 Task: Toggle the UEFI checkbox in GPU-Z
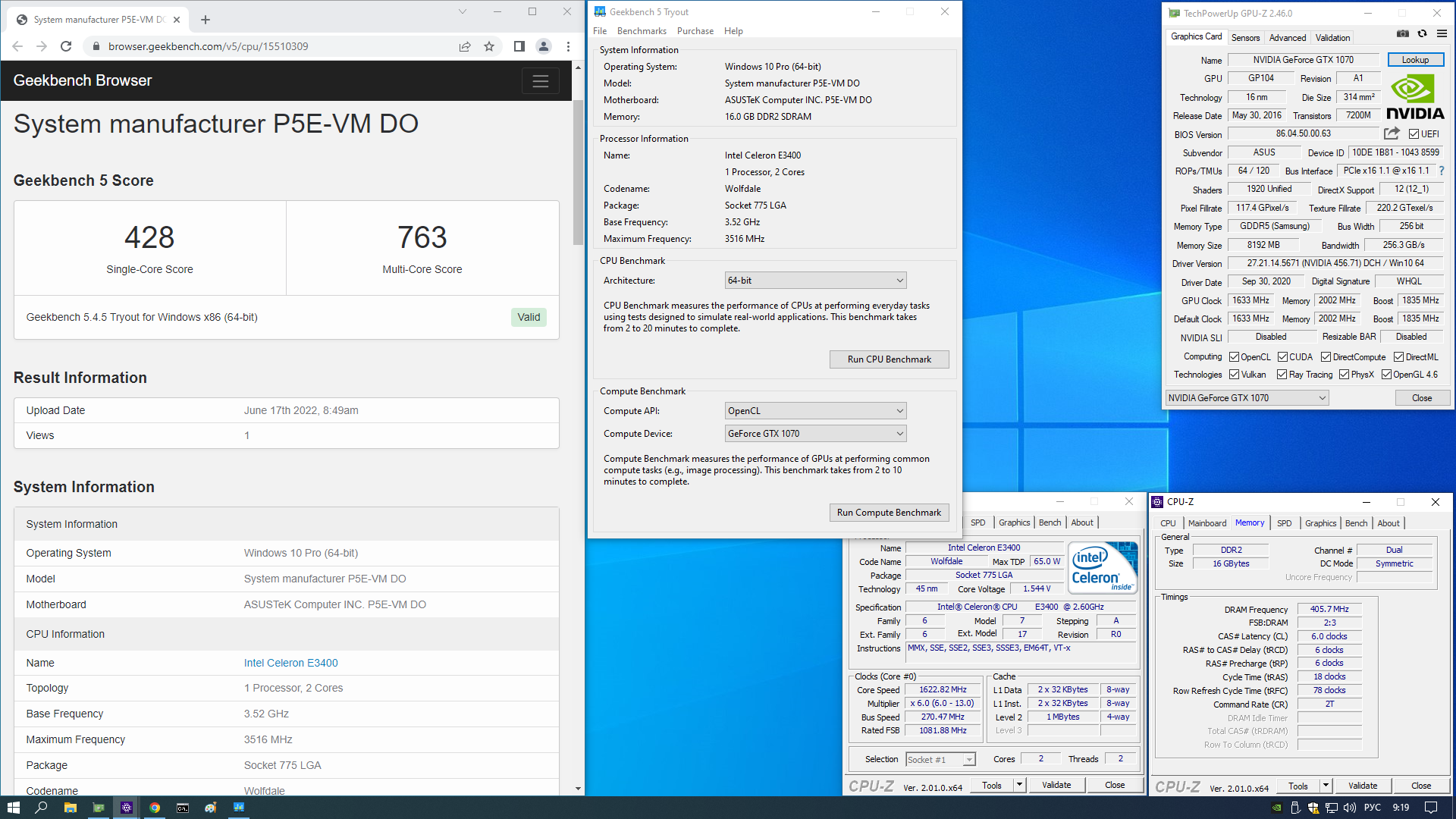pos(1414,134)
